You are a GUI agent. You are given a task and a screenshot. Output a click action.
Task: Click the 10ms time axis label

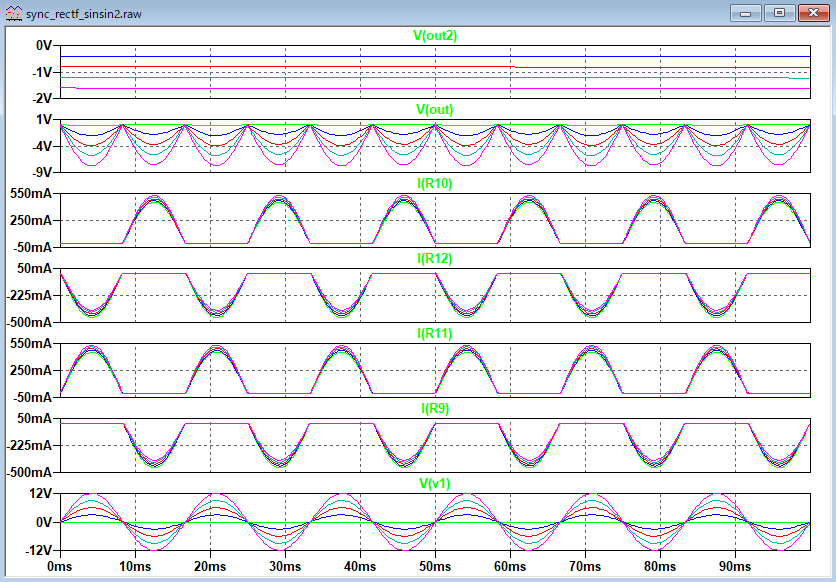click(135, 565)
